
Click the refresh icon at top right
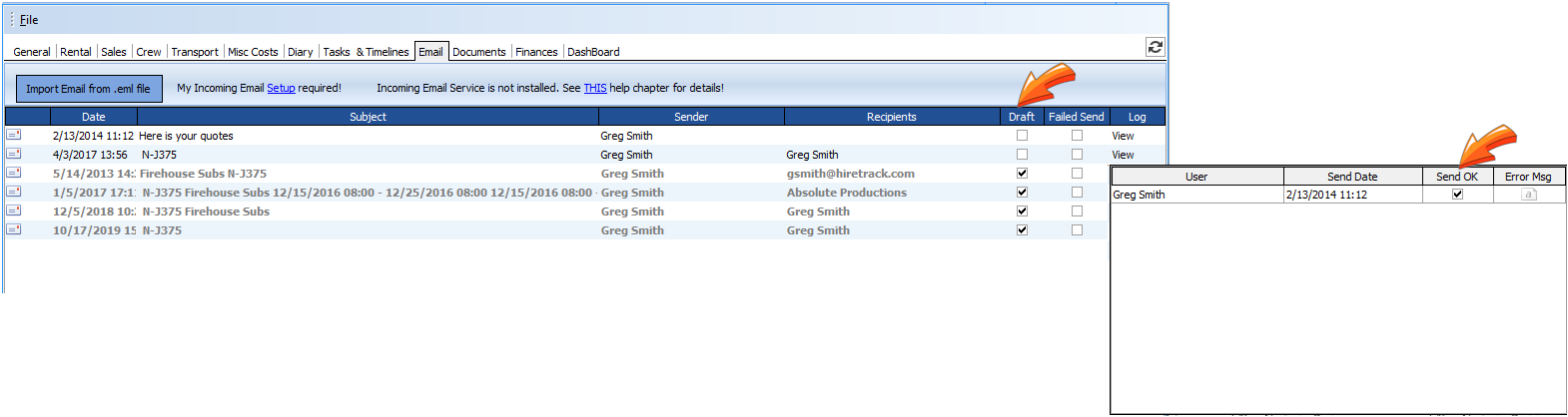[x=1155, y=47]
